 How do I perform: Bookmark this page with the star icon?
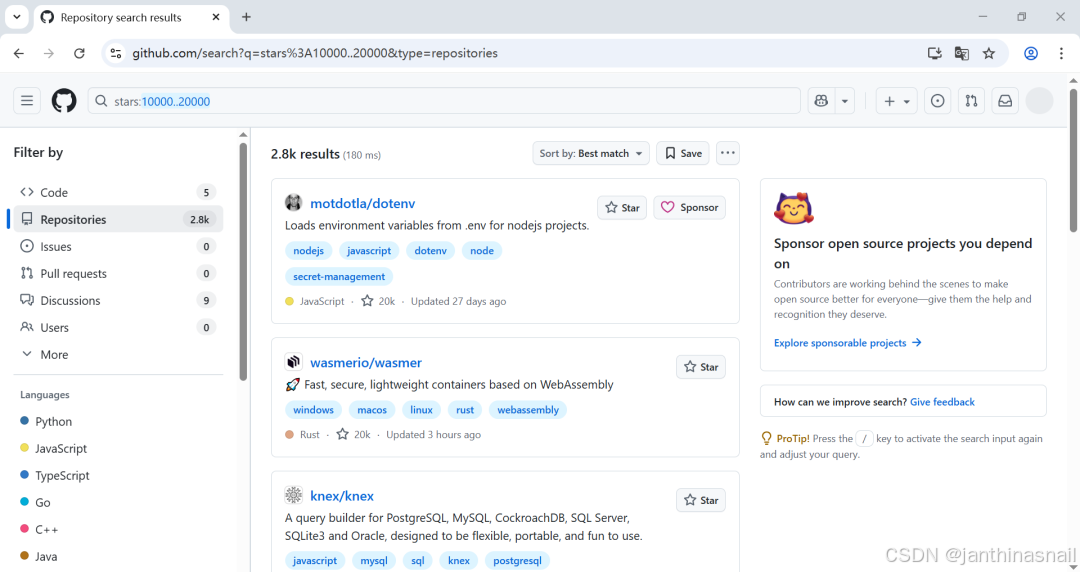pyautogui.click(x=989, y=53)
